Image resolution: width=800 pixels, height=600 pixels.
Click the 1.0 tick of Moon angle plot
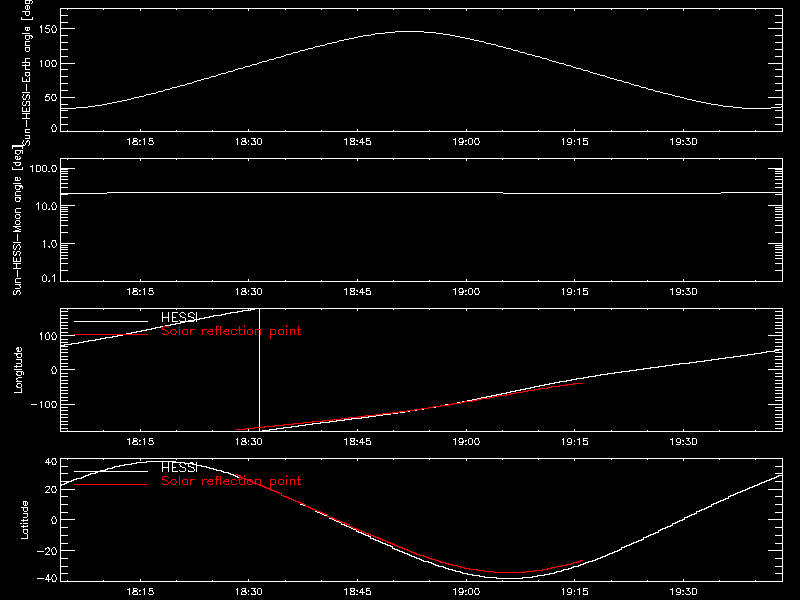pyautogui.click(x=49, y=244)
